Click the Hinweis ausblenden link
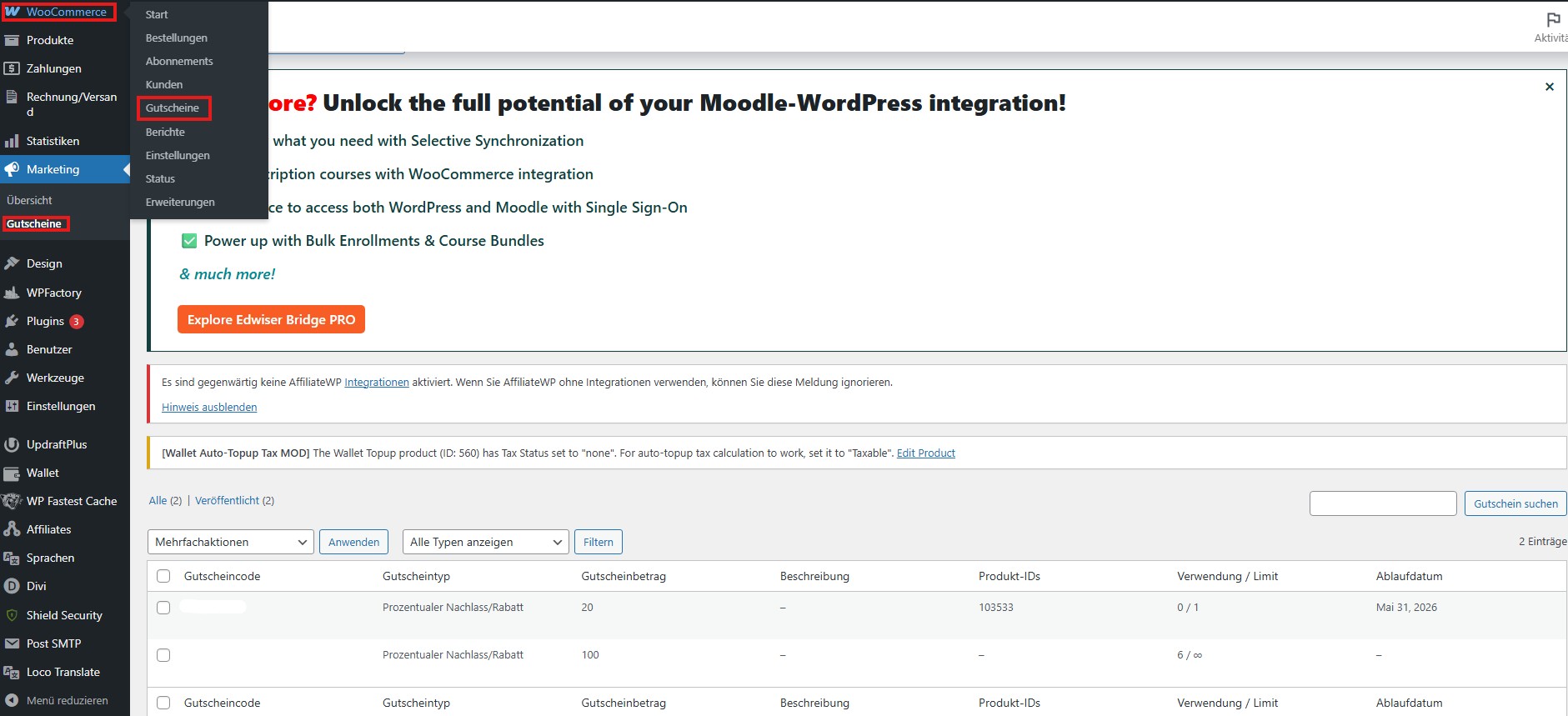1568x716 pixels. tap(209, 408)
